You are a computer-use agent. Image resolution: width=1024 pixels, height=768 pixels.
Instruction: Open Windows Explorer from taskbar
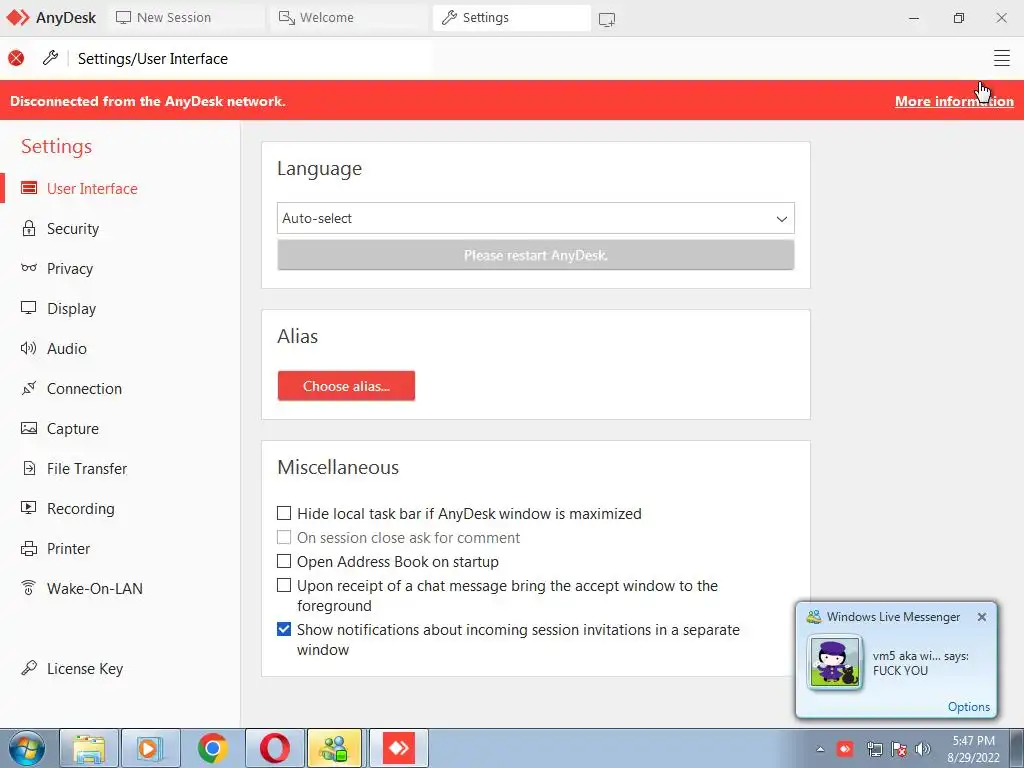tap(89, 749)
